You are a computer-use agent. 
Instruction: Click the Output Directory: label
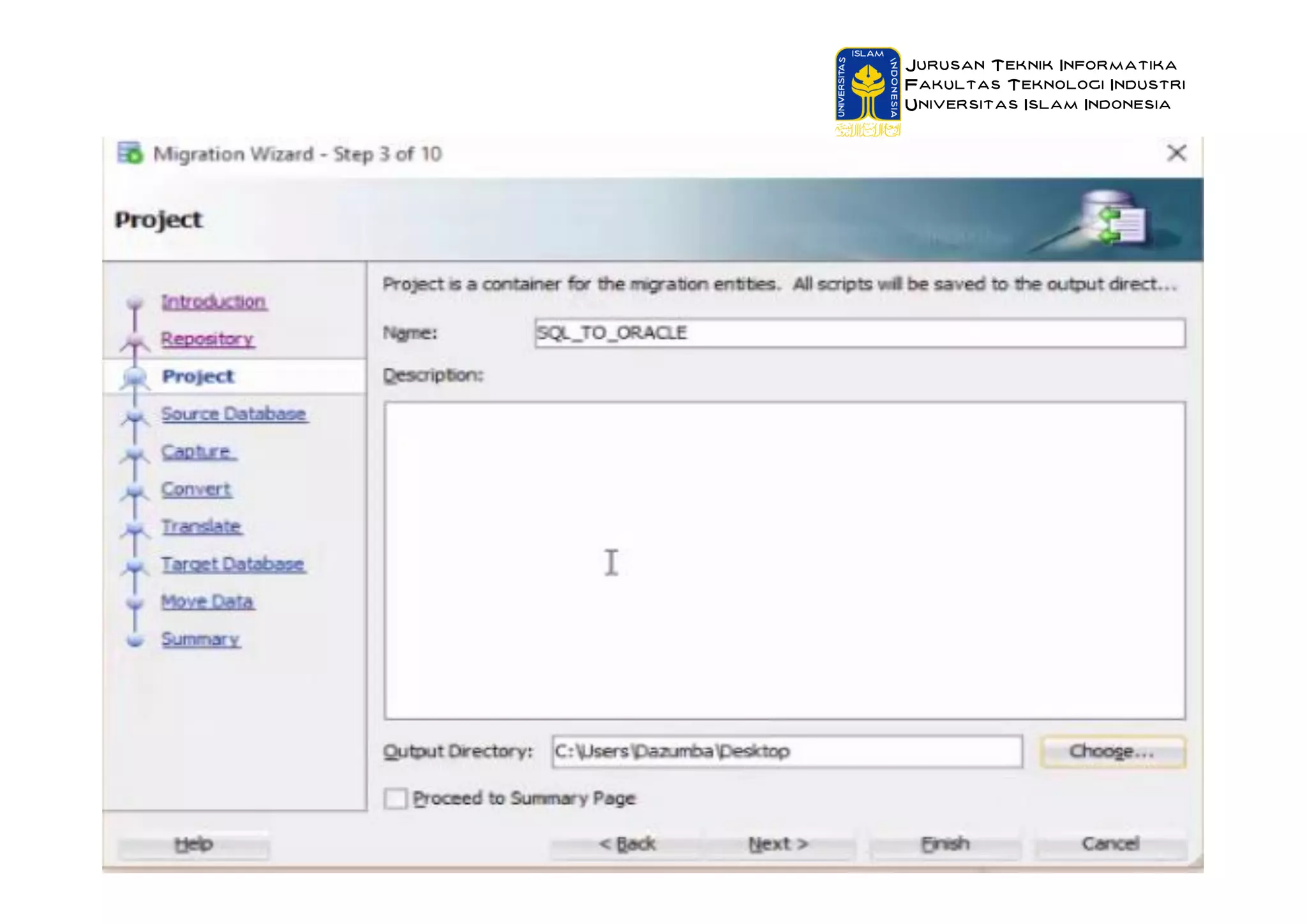click(458, 751)
